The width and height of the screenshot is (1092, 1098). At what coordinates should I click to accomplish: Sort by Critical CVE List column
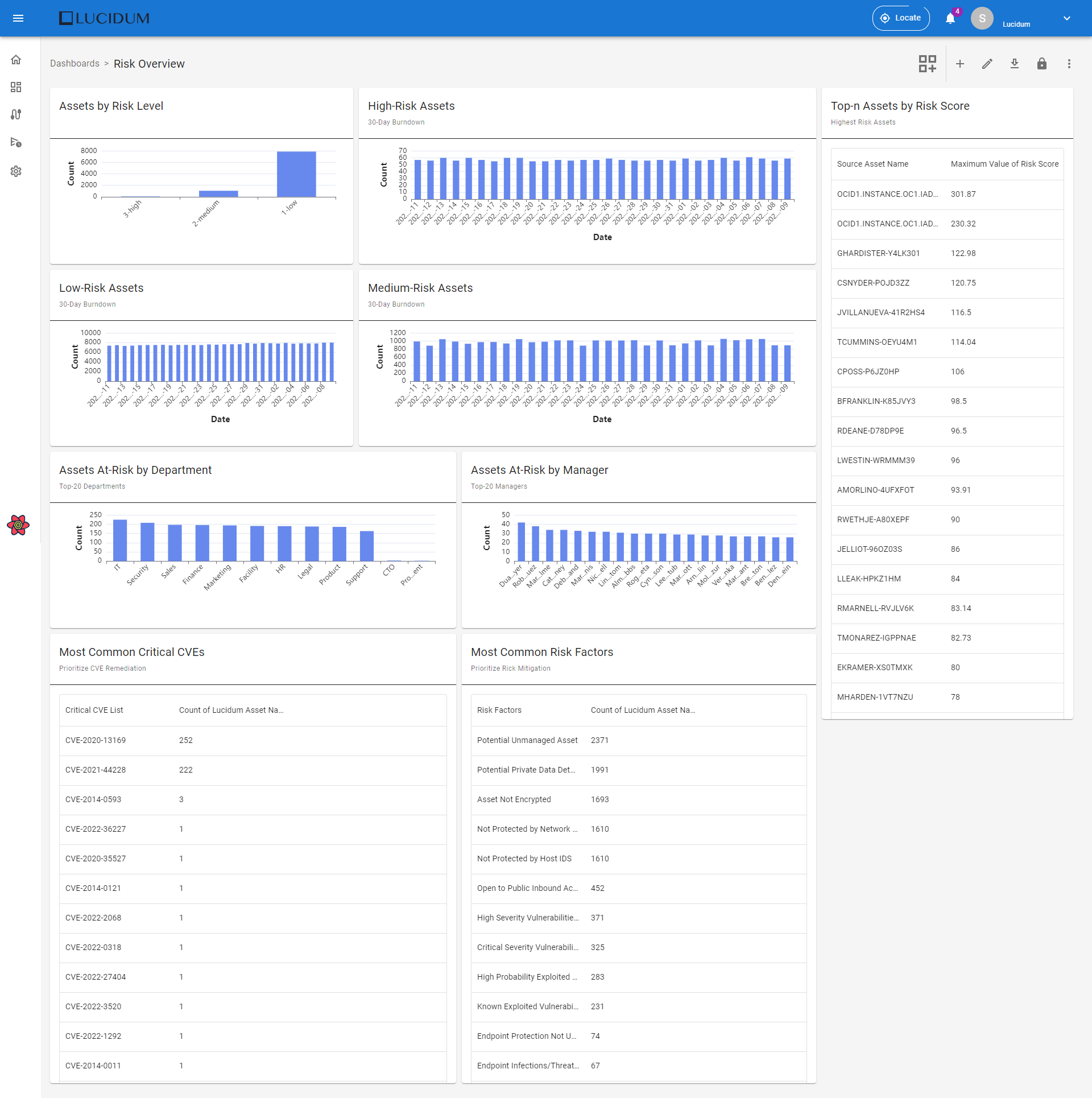point(94,710)
